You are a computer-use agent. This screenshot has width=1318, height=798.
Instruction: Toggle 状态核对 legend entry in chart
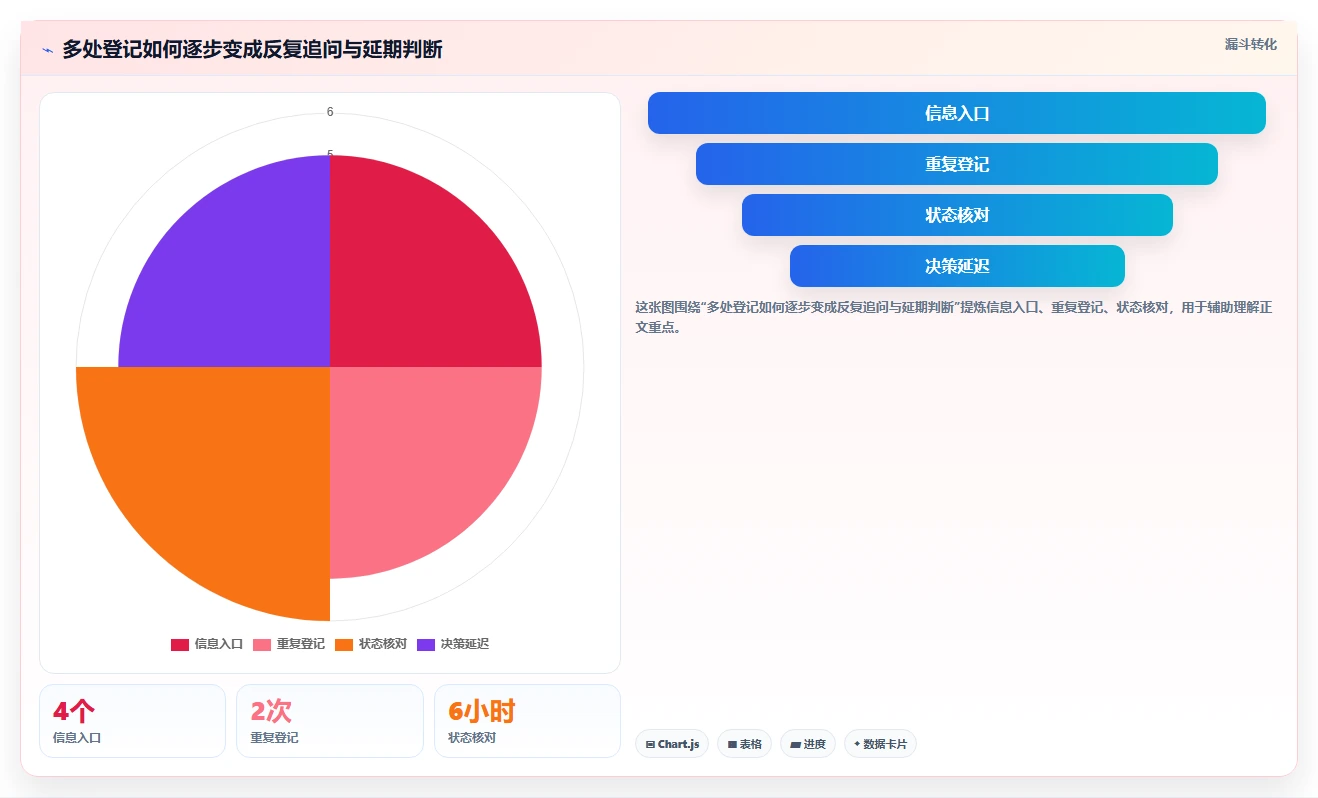(371, 644)
